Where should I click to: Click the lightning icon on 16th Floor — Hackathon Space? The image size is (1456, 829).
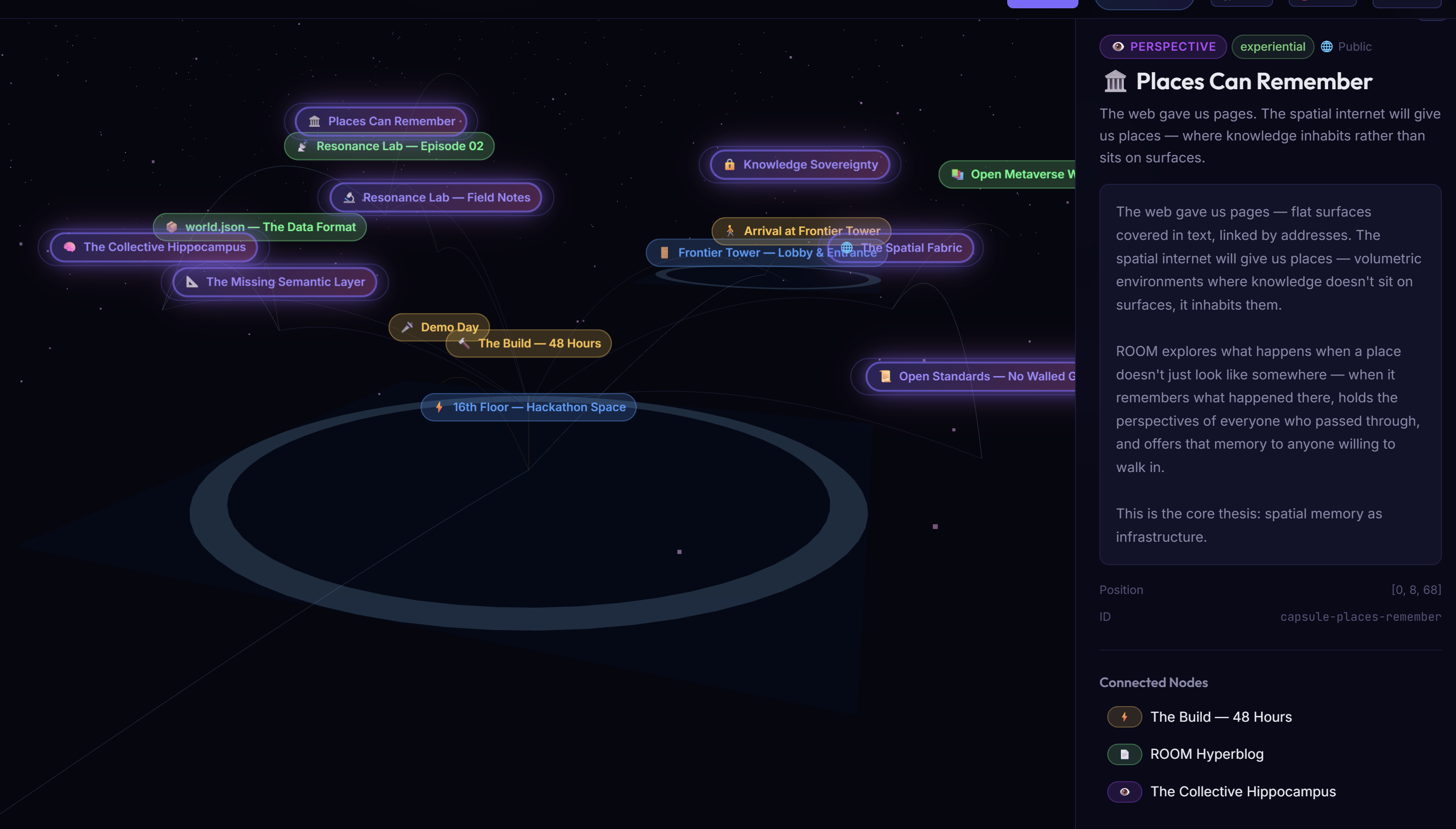pos(439,407)
